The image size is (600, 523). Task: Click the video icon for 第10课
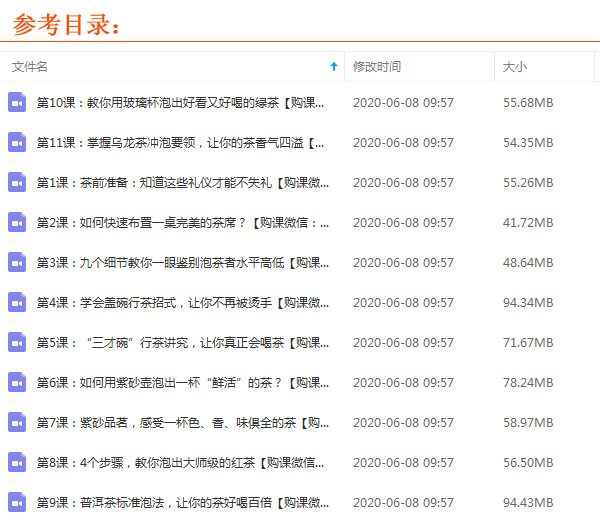[17, 102]
